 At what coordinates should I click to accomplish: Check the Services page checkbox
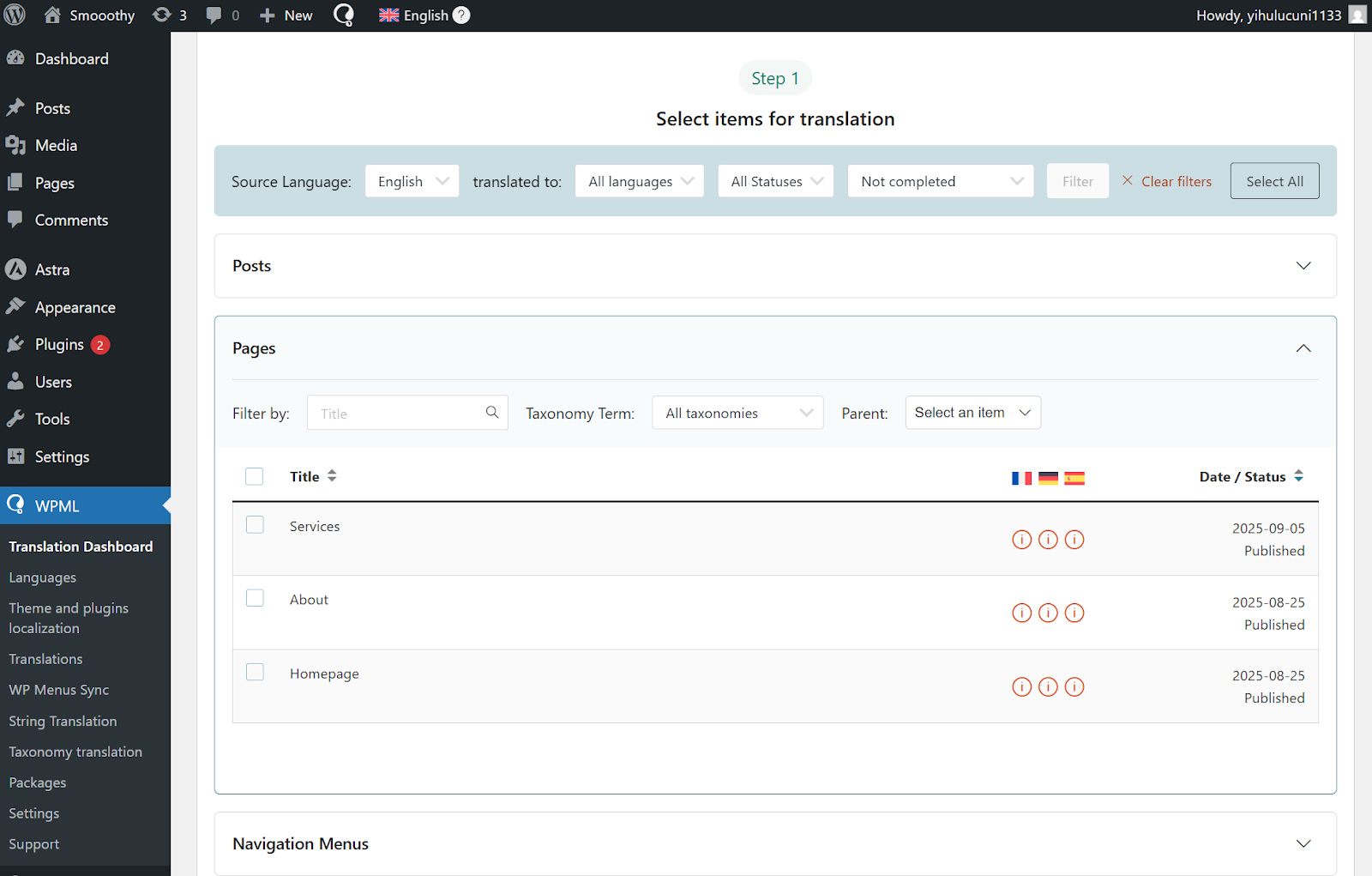[255, 524]
